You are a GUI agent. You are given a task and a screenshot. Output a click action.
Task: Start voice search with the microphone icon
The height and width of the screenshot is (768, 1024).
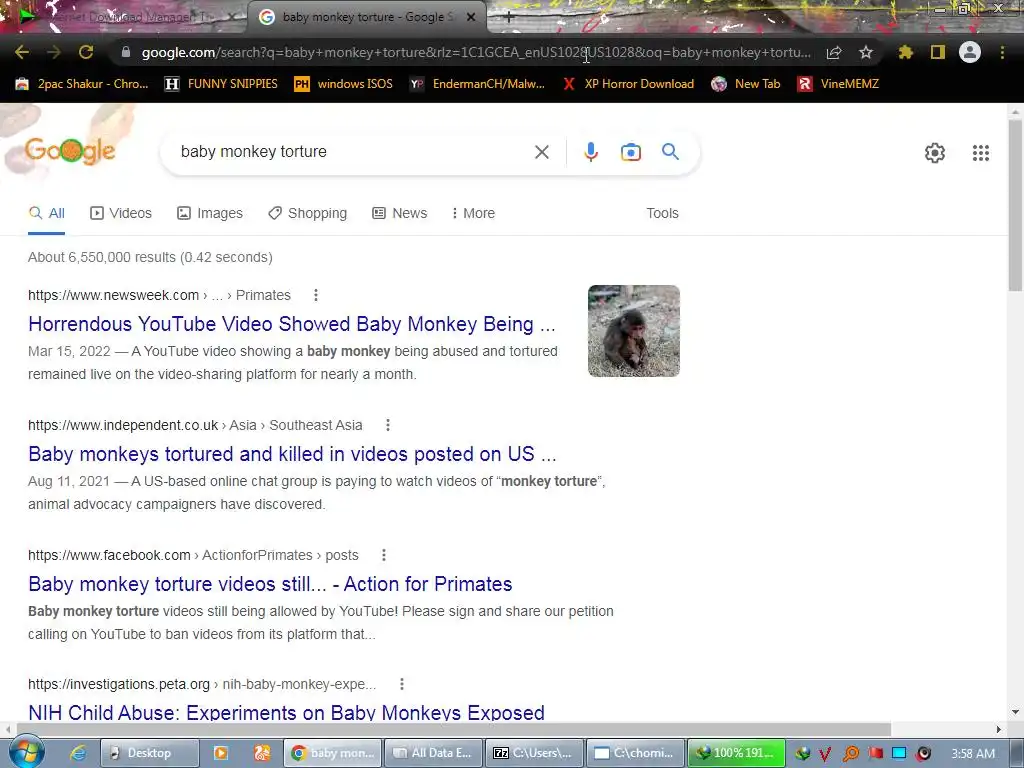click(590, 152)
